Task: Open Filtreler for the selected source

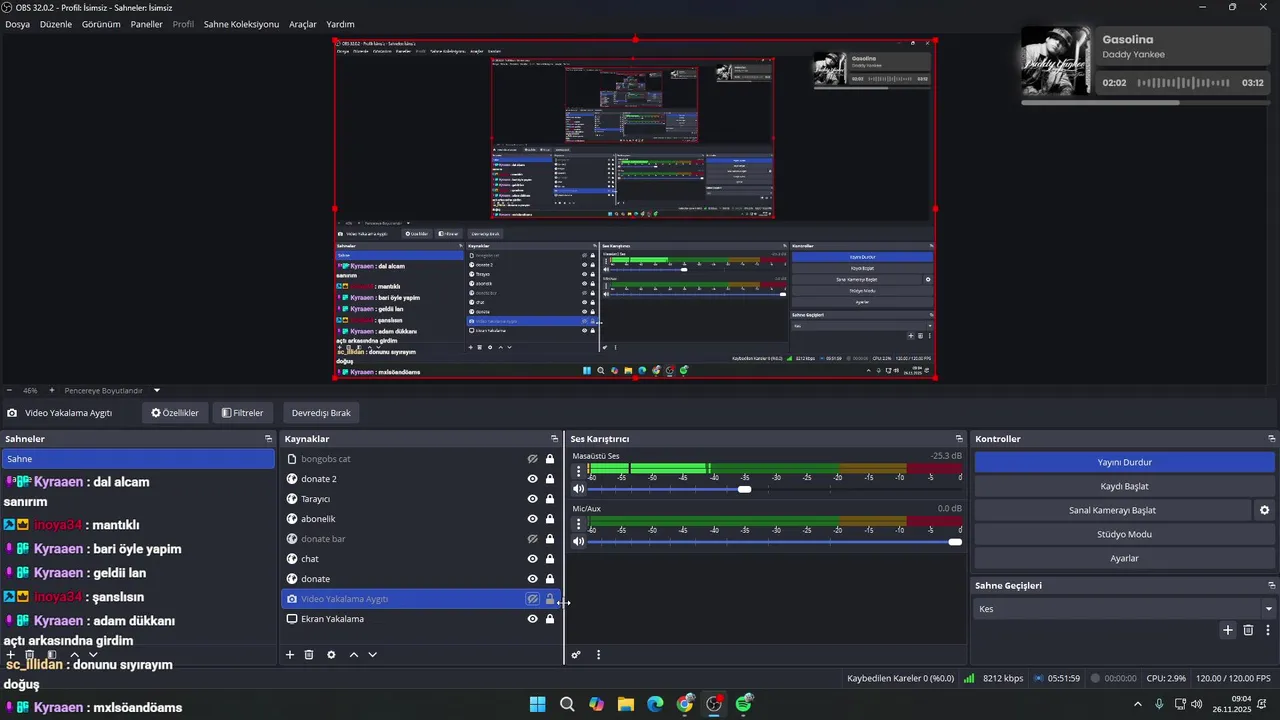Action: coord(242,413)
